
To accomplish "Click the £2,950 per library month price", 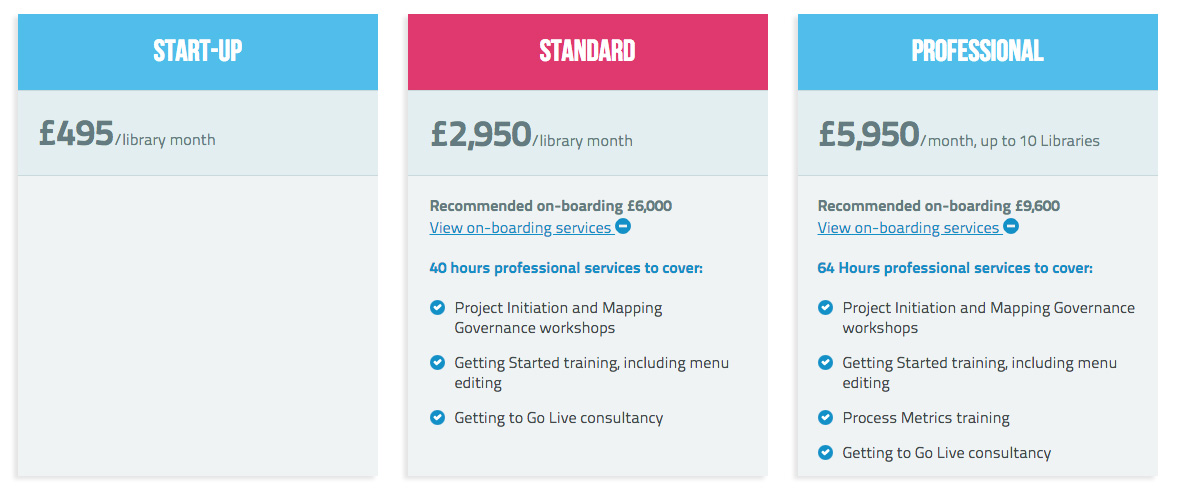I will pos(531,135).
